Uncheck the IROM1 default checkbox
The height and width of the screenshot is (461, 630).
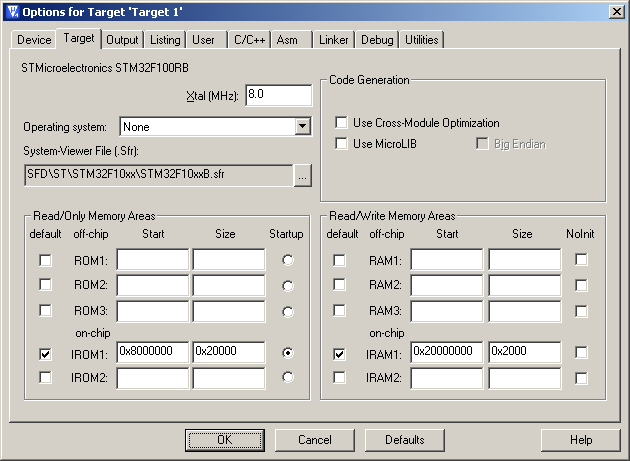click(45, 354)
